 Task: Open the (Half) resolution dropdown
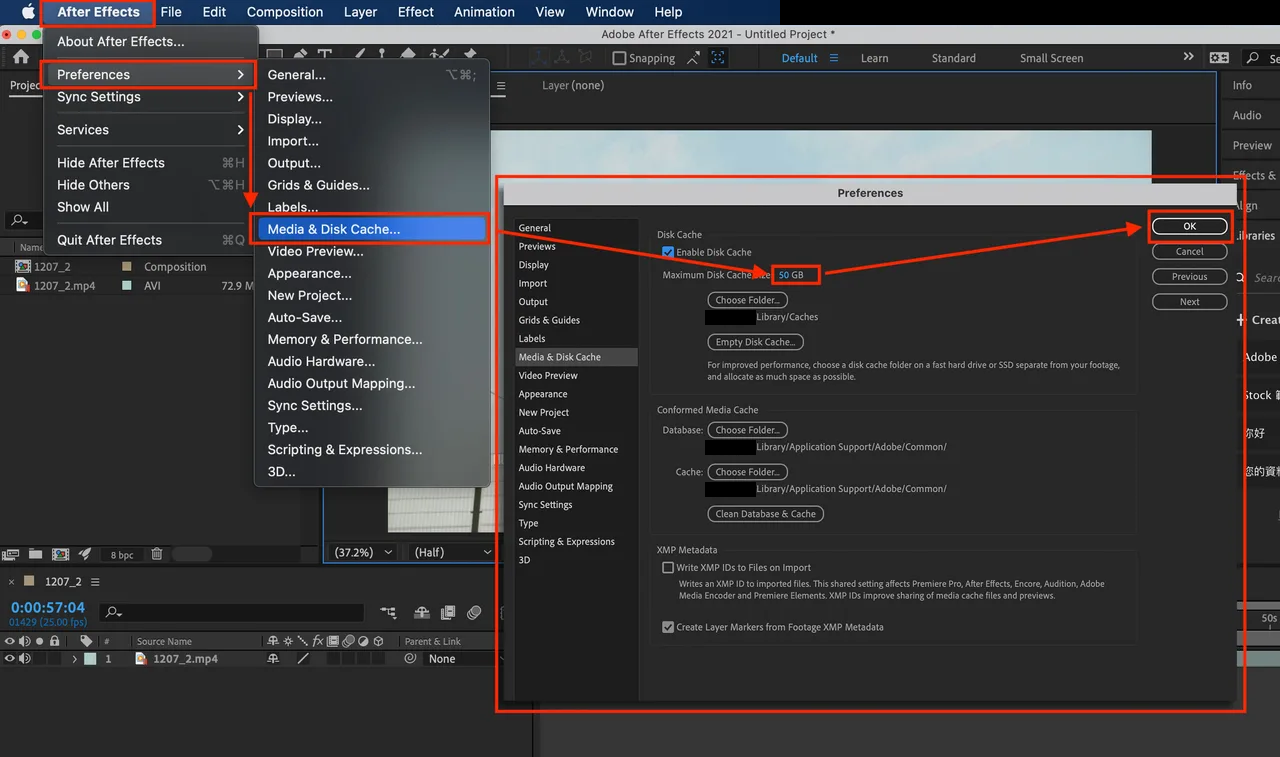[452, 552]
